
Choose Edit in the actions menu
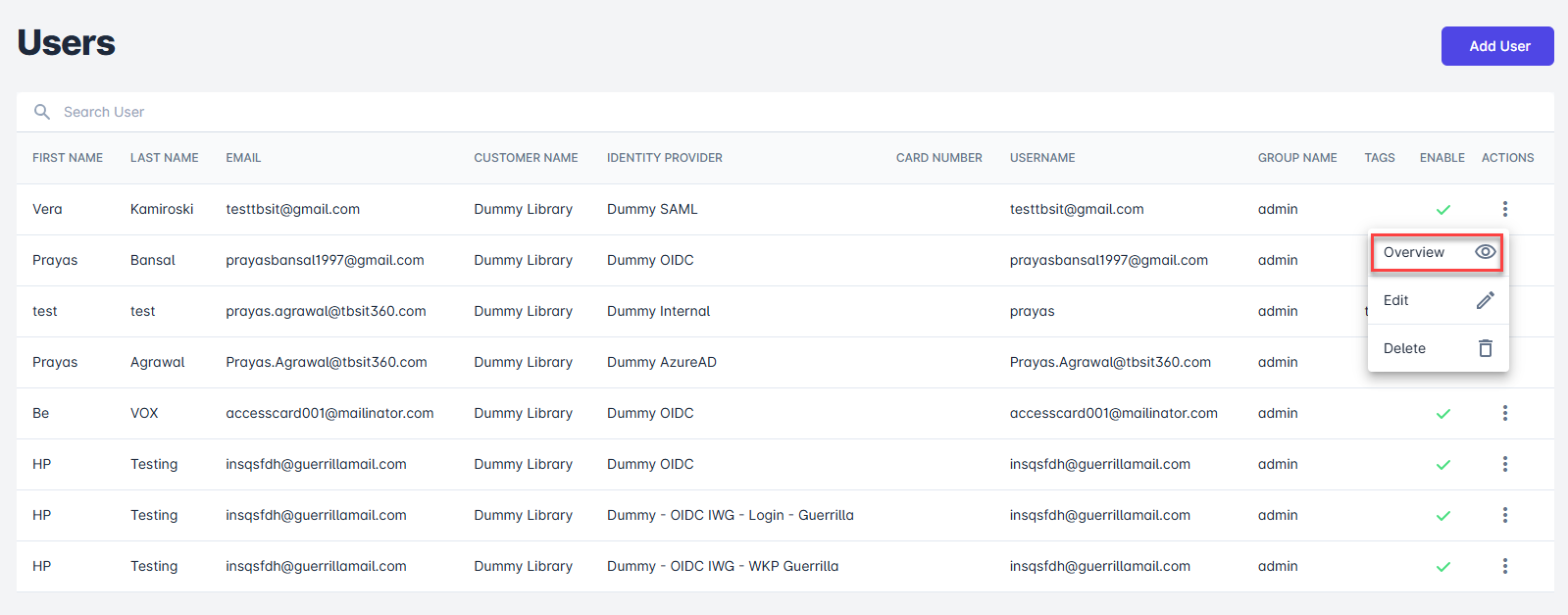1396,300
